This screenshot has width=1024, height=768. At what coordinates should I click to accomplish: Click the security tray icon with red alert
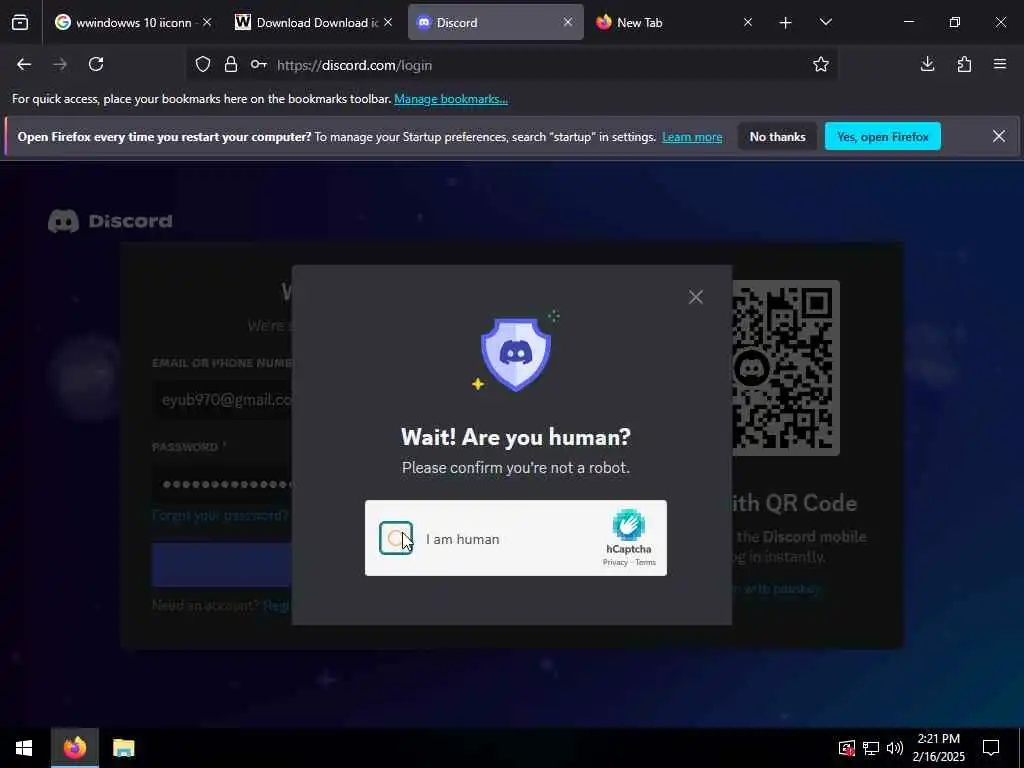coord(847,748)
